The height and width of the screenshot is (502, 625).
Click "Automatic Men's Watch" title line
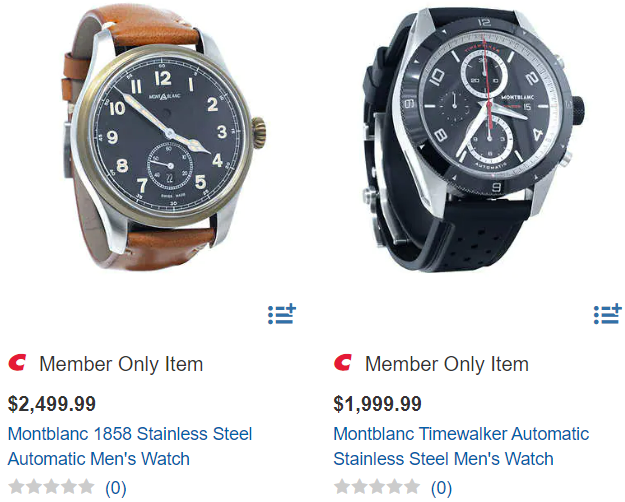coord(98,459)
